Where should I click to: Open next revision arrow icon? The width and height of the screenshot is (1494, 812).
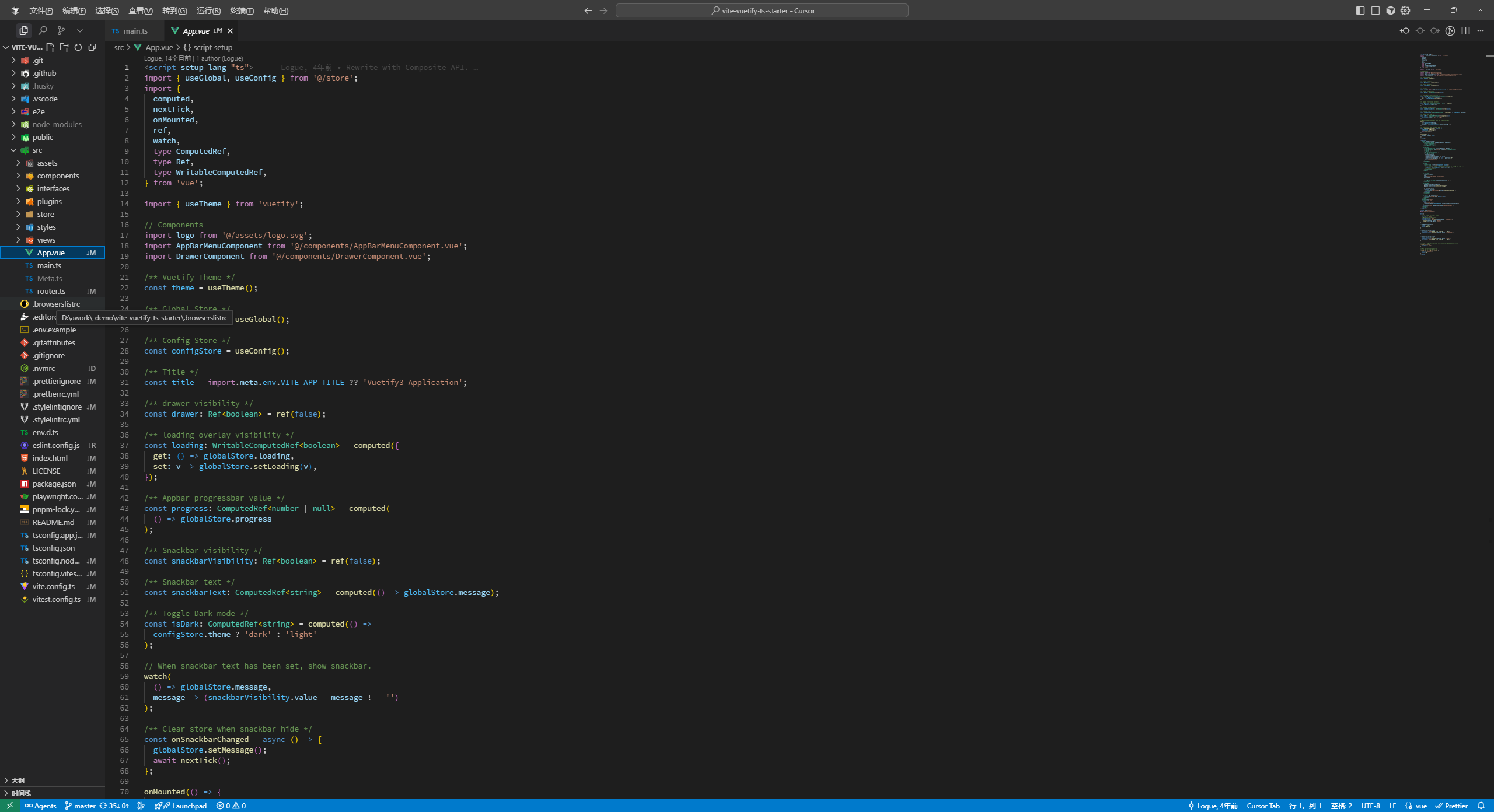(x=1435, y=31)
